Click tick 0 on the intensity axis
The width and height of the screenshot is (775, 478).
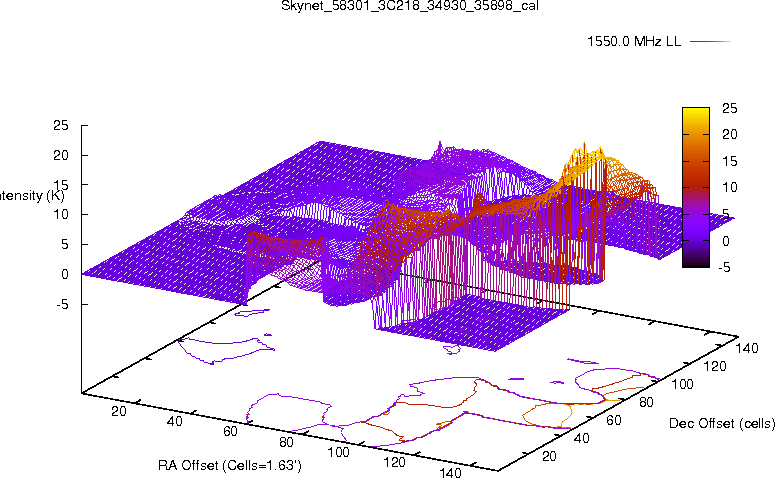pyautogui.click(x=66, y=274)
